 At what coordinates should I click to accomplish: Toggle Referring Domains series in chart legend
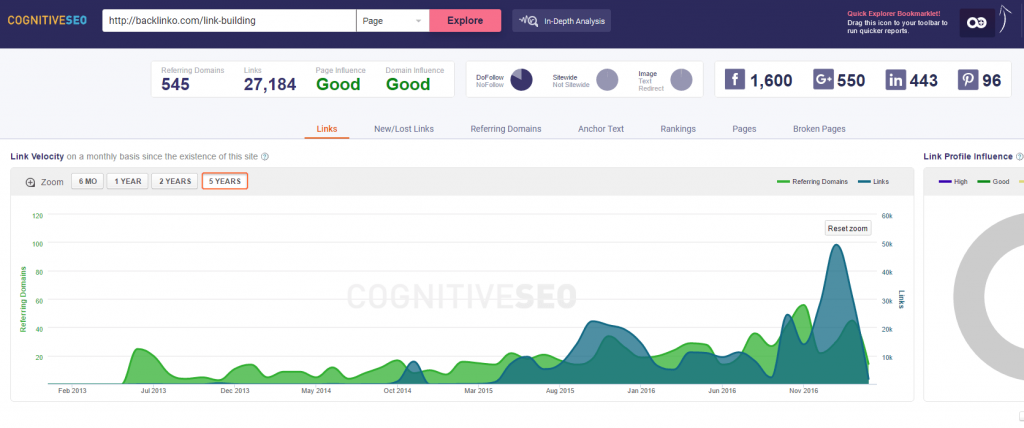(812, 182)
